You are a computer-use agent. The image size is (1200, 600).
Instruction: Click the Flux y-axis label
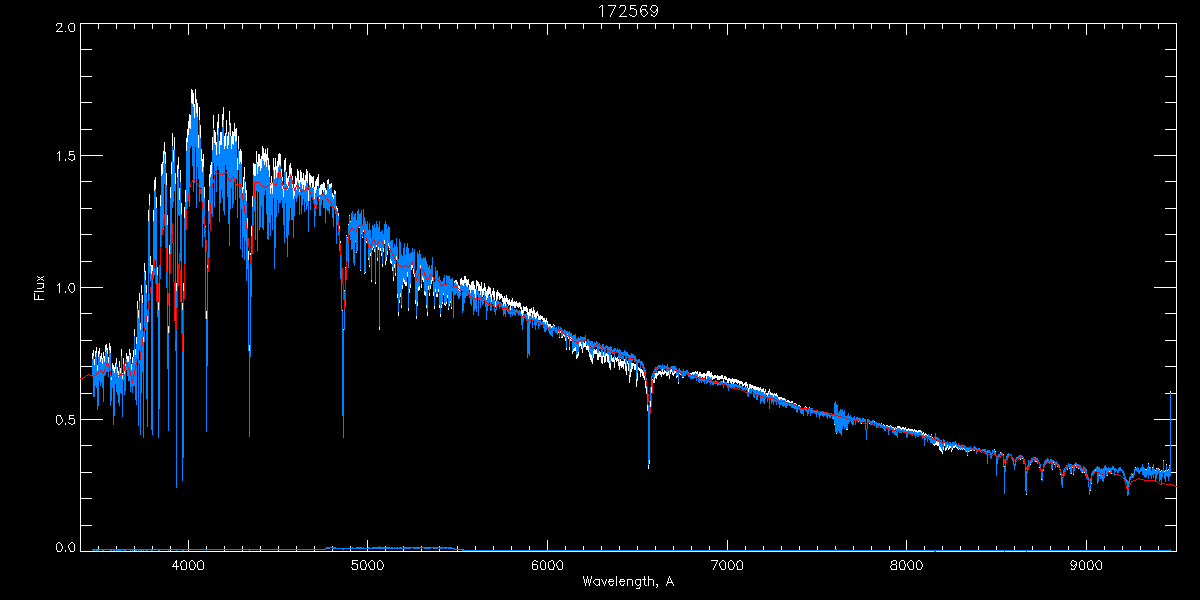pyautogui.click(x=40, y=287)
